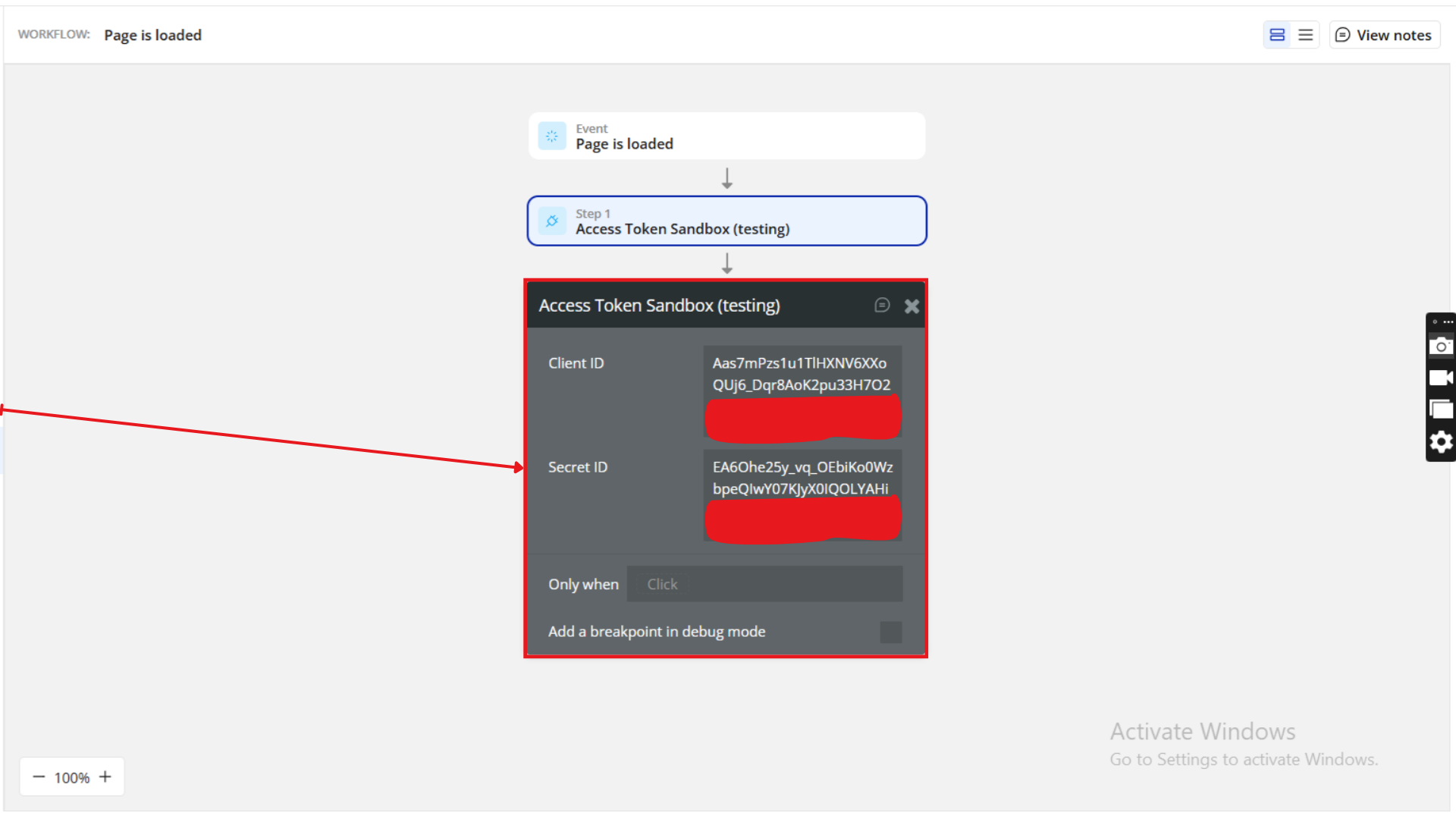Screen dimensions: 1456x819
Task: Start video recording with camcorder icon
Action: (x=1441, y=378)
